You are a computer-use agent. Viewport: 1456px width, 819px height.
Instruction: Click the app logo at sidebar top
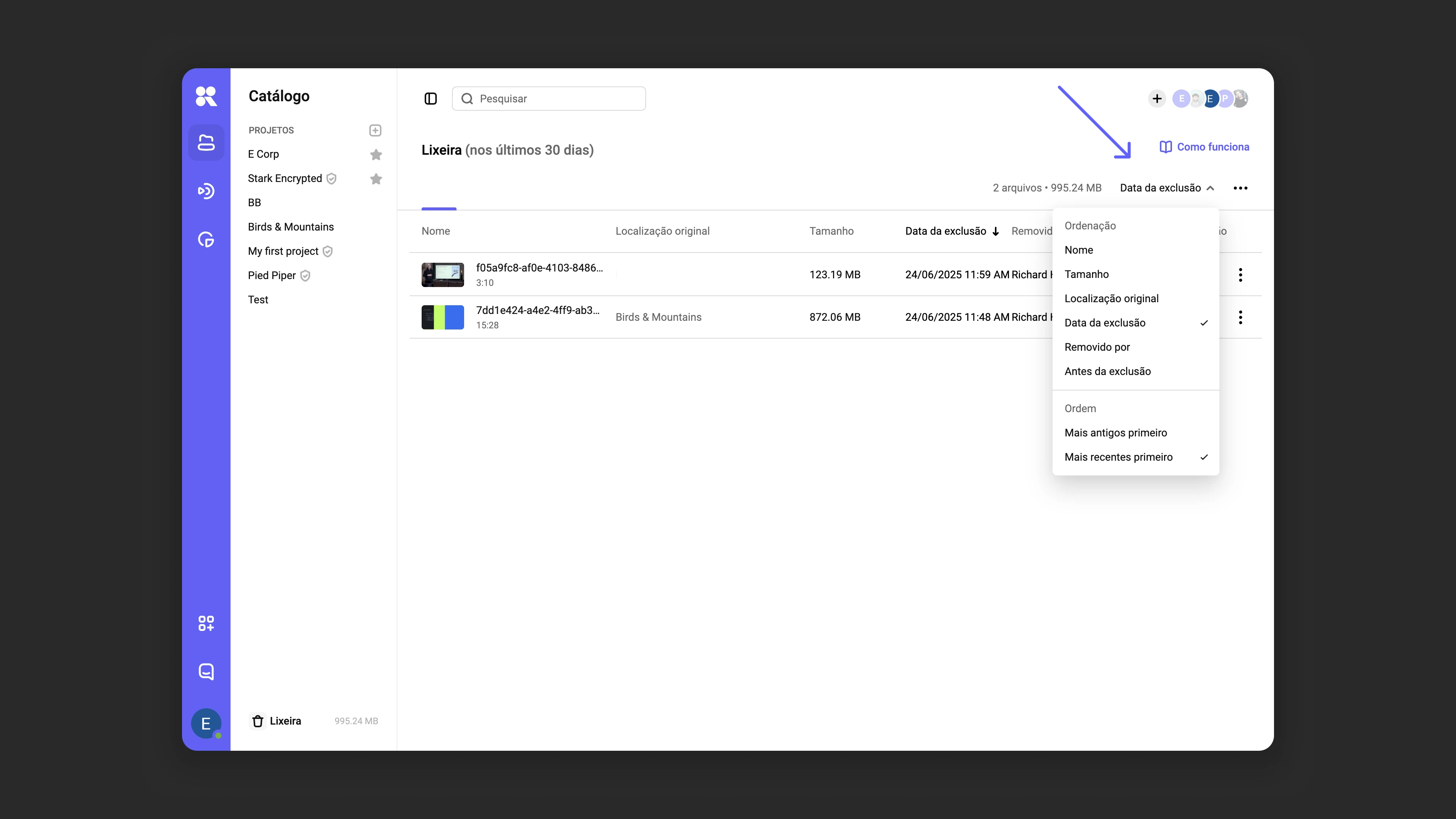point(206,96)
